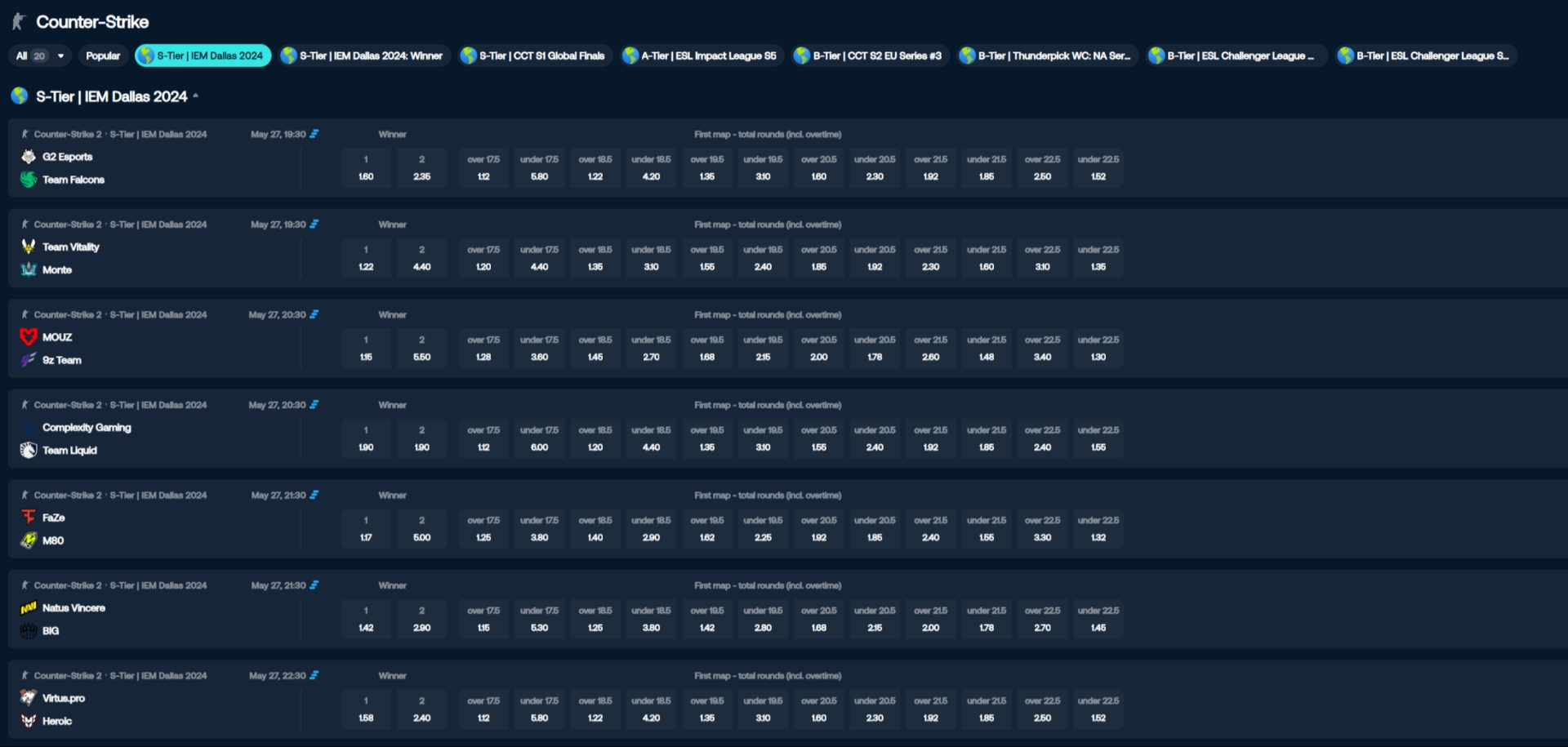1568x747 pixels.
Task: Select the Popular filter tab
Action: click(103, 56)
